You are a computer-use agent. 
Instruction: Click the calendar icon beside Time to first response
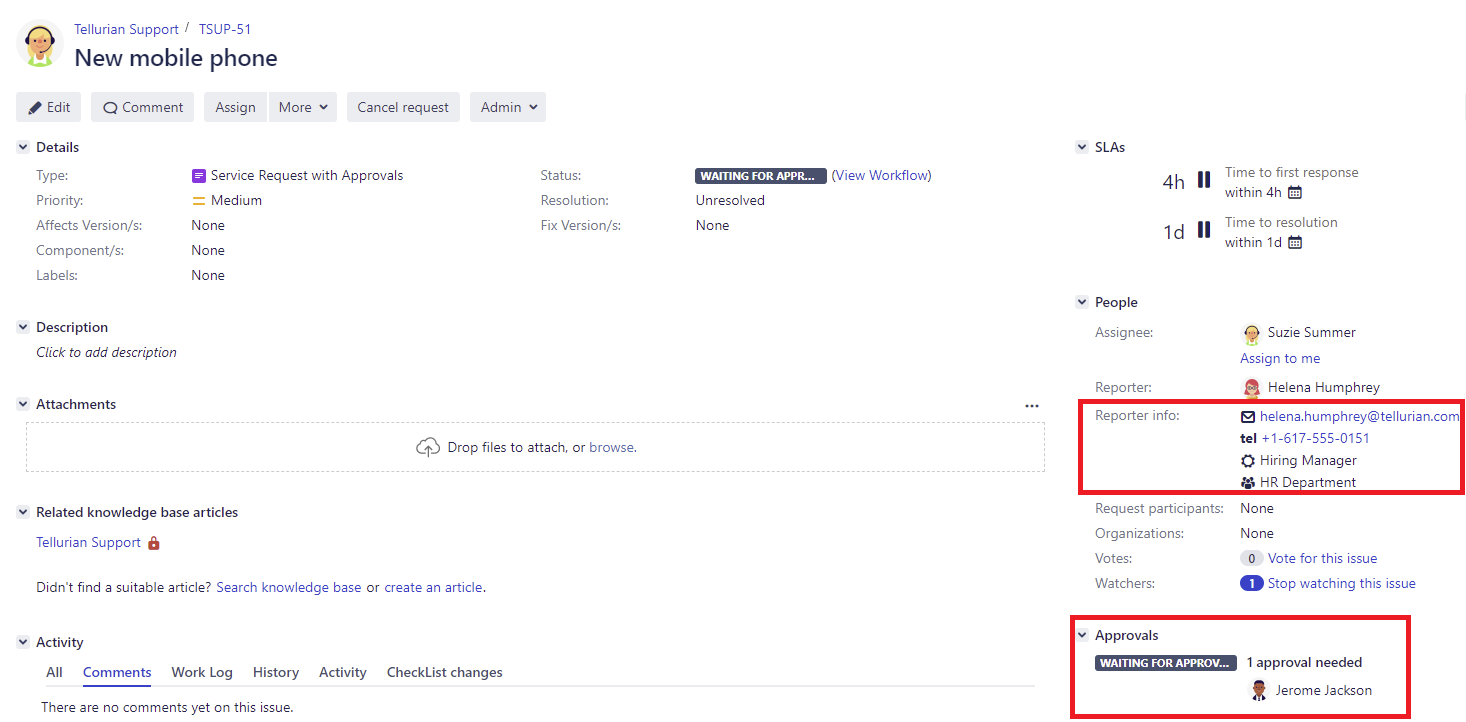click(x=1294, y=193)
